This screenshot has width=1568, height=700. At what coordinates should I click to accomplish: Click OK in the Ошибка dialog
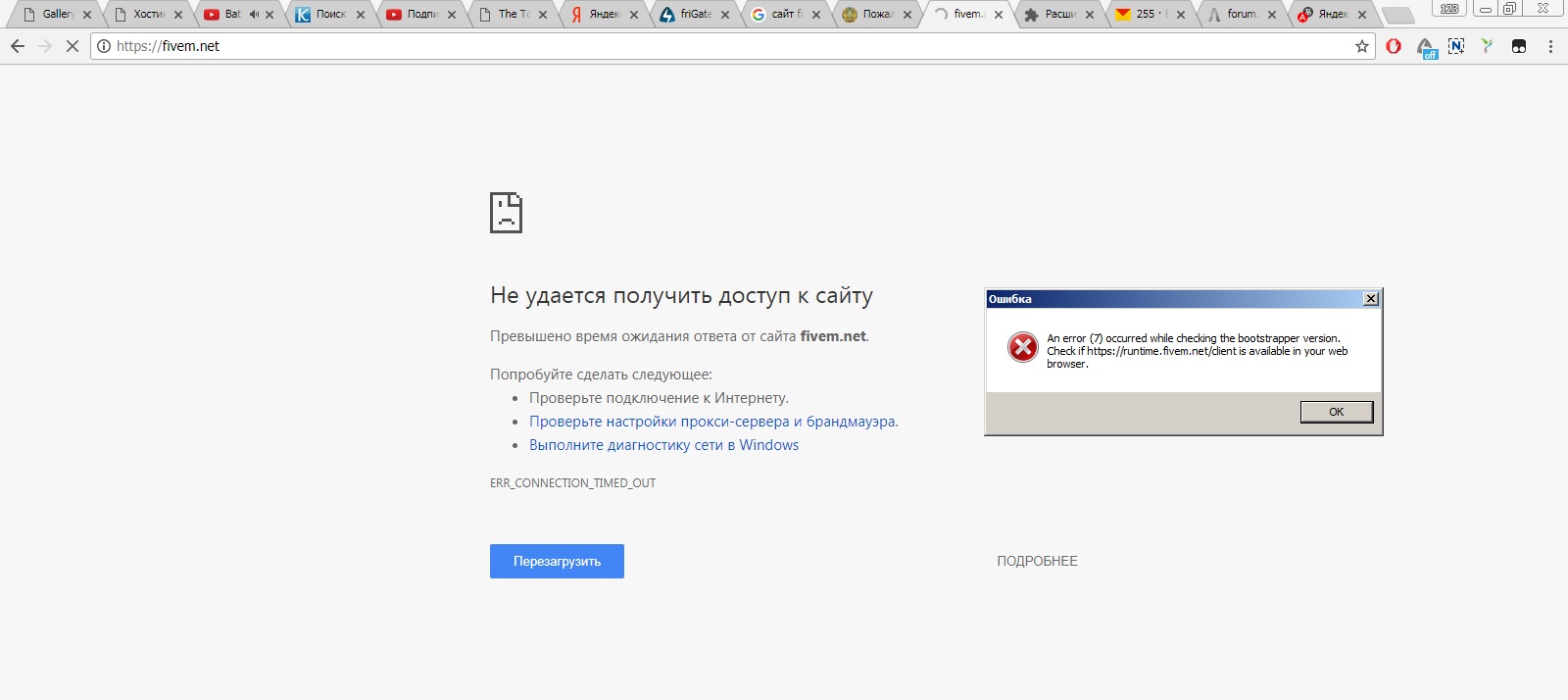point(1336,412)
